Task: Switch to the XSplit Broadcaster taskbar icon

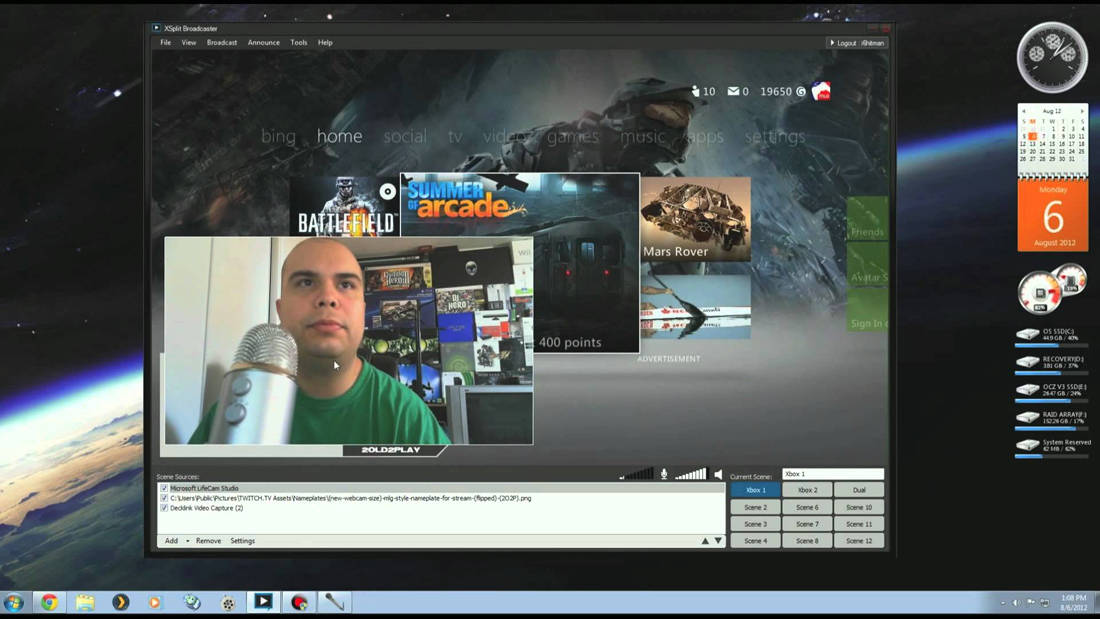Action: pyautogui.click(x=263, y=601)
